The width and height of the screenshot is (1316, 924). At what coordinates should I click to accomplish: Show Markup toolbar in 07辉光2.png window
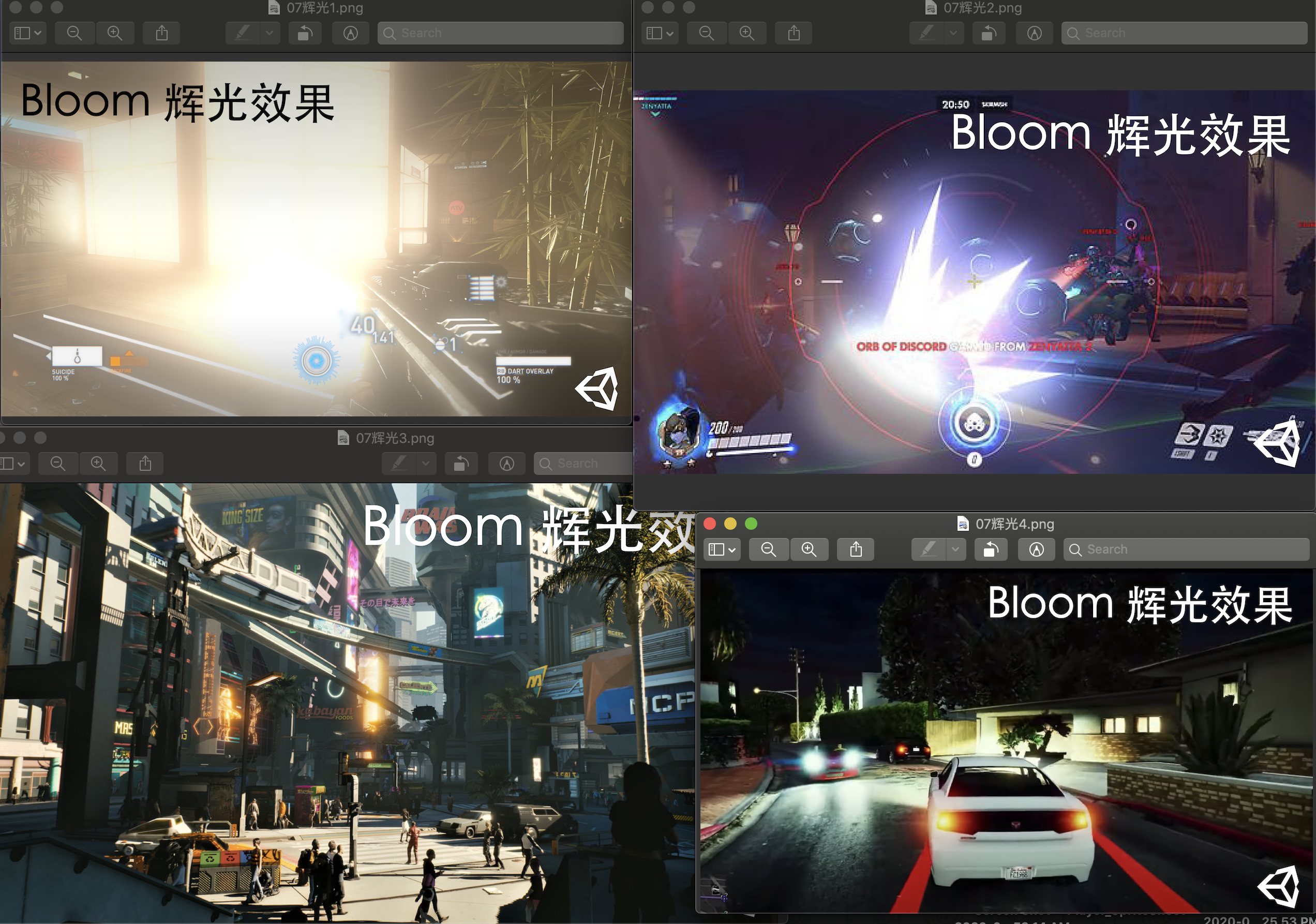click(1035, 33)
